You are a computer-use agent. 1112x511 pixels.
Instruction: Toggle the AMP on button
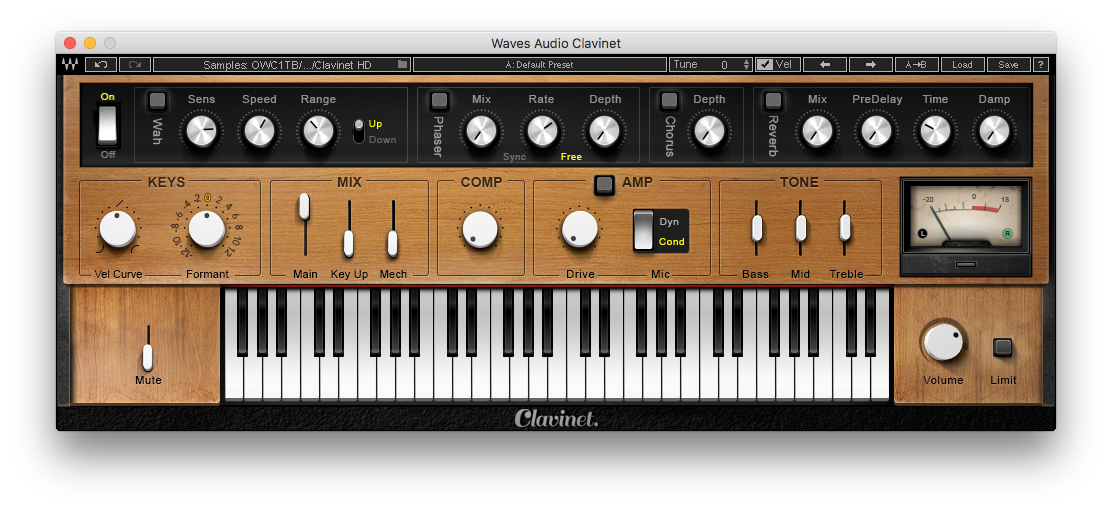click(604, 184)
